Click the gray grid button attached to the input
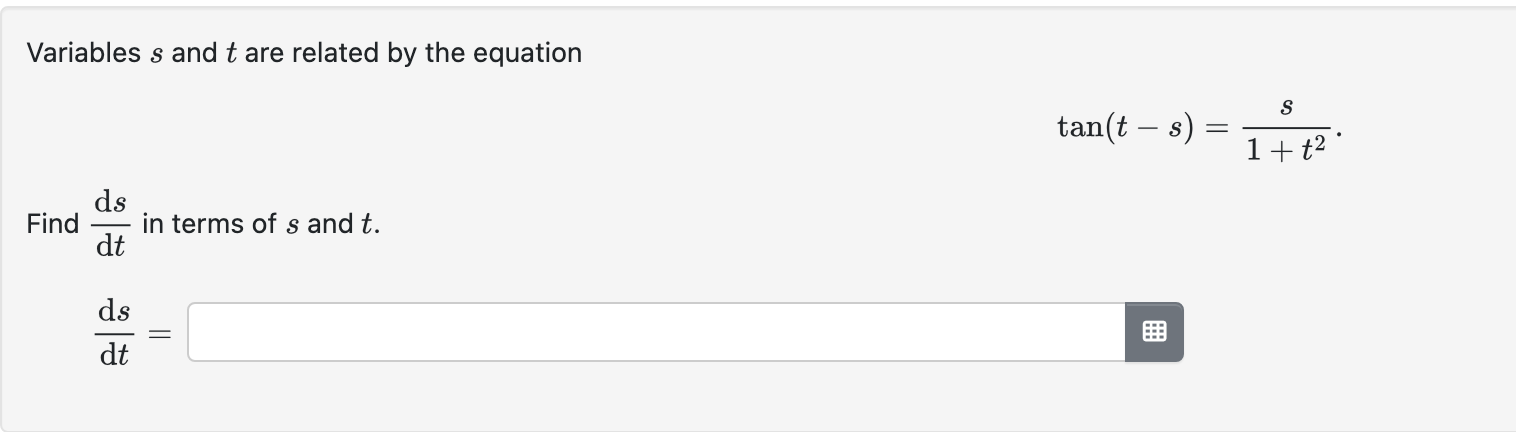The height and width of the screenshot is (432, 1516). coord(1154,332)
